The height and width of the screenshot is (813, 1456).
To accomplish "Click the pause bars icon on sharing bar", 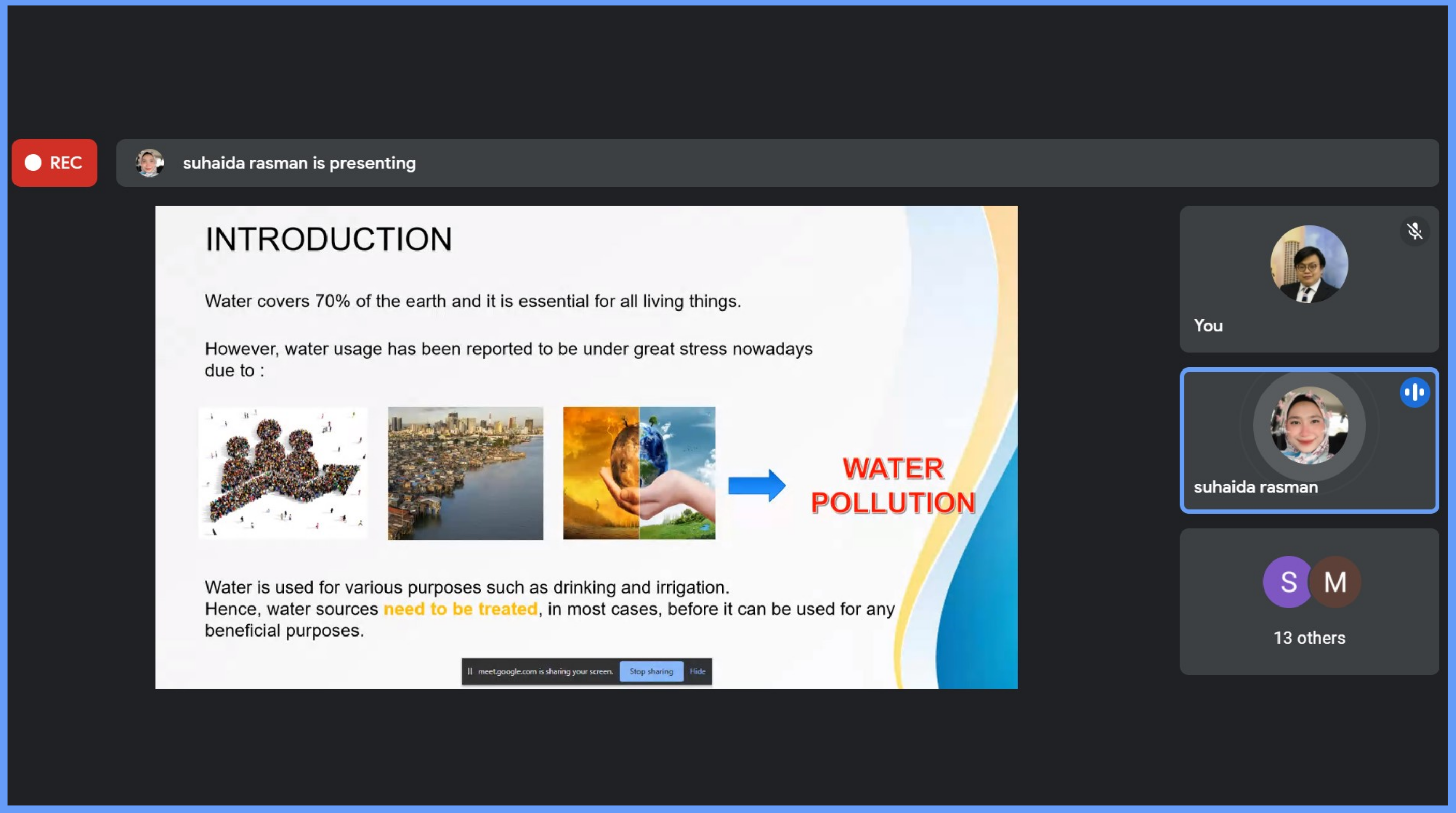I will tap(470, 671).
